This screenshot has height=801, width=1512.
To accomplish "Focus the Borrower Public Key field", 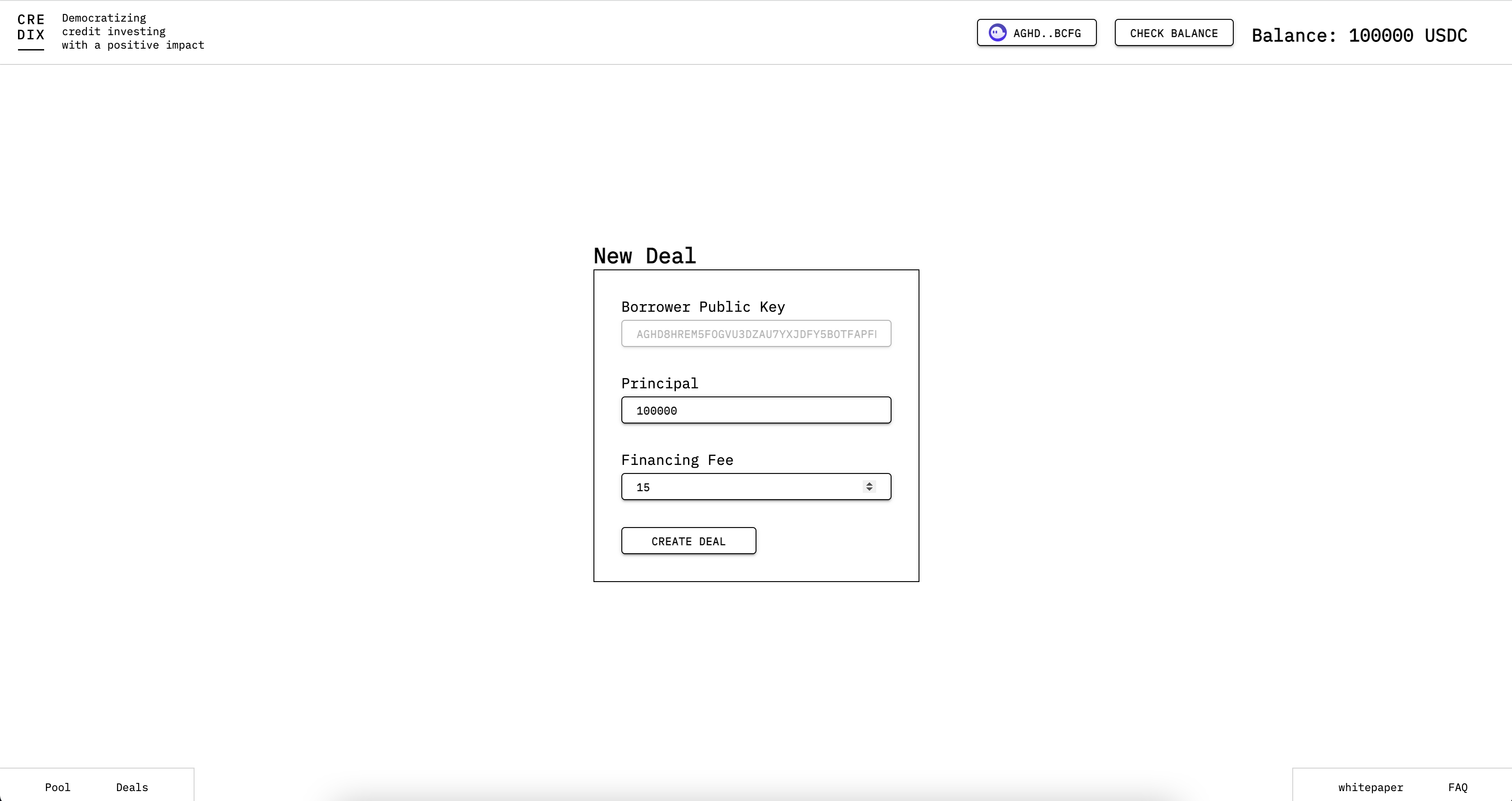I will tap(756, 334).
